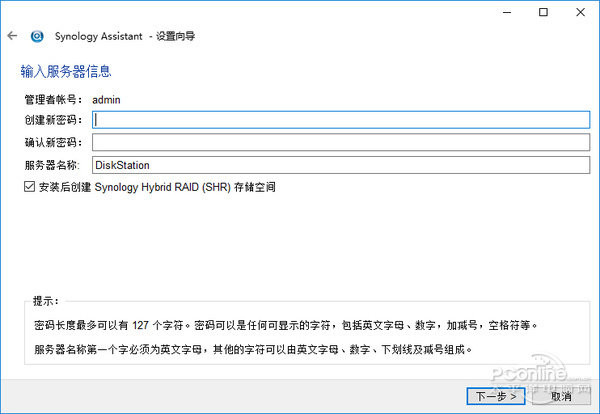600x414 pixels.
Task: Click the Synology Assistant - 设置向导 title
Action: click(125, 36)
